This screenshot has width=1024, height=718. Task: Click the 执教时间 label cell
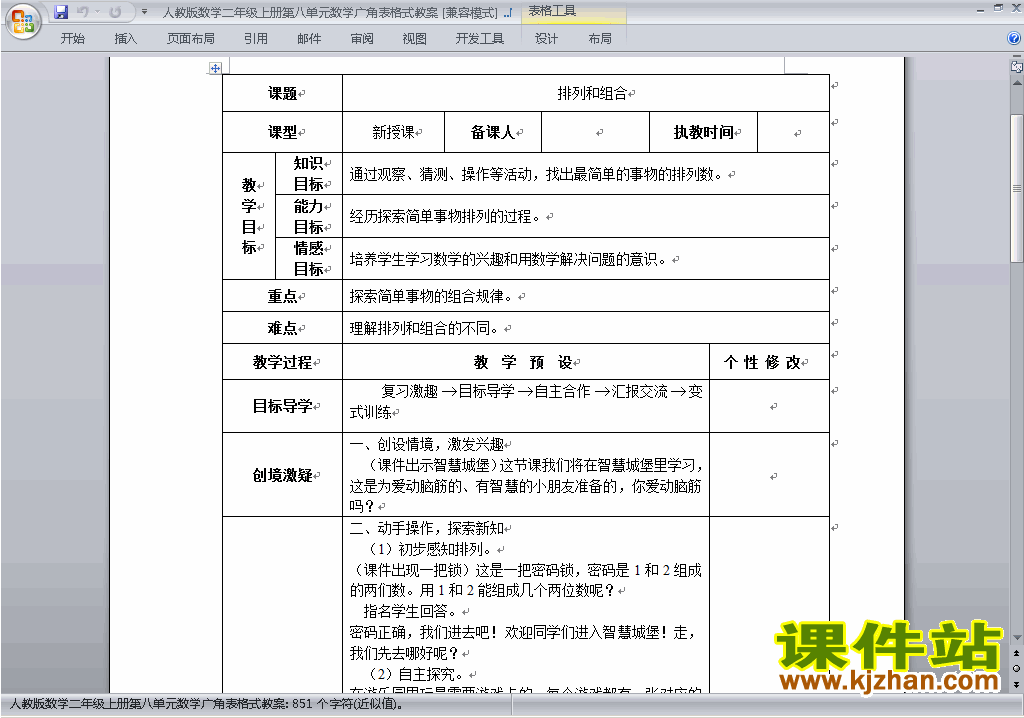pos(703,132)
